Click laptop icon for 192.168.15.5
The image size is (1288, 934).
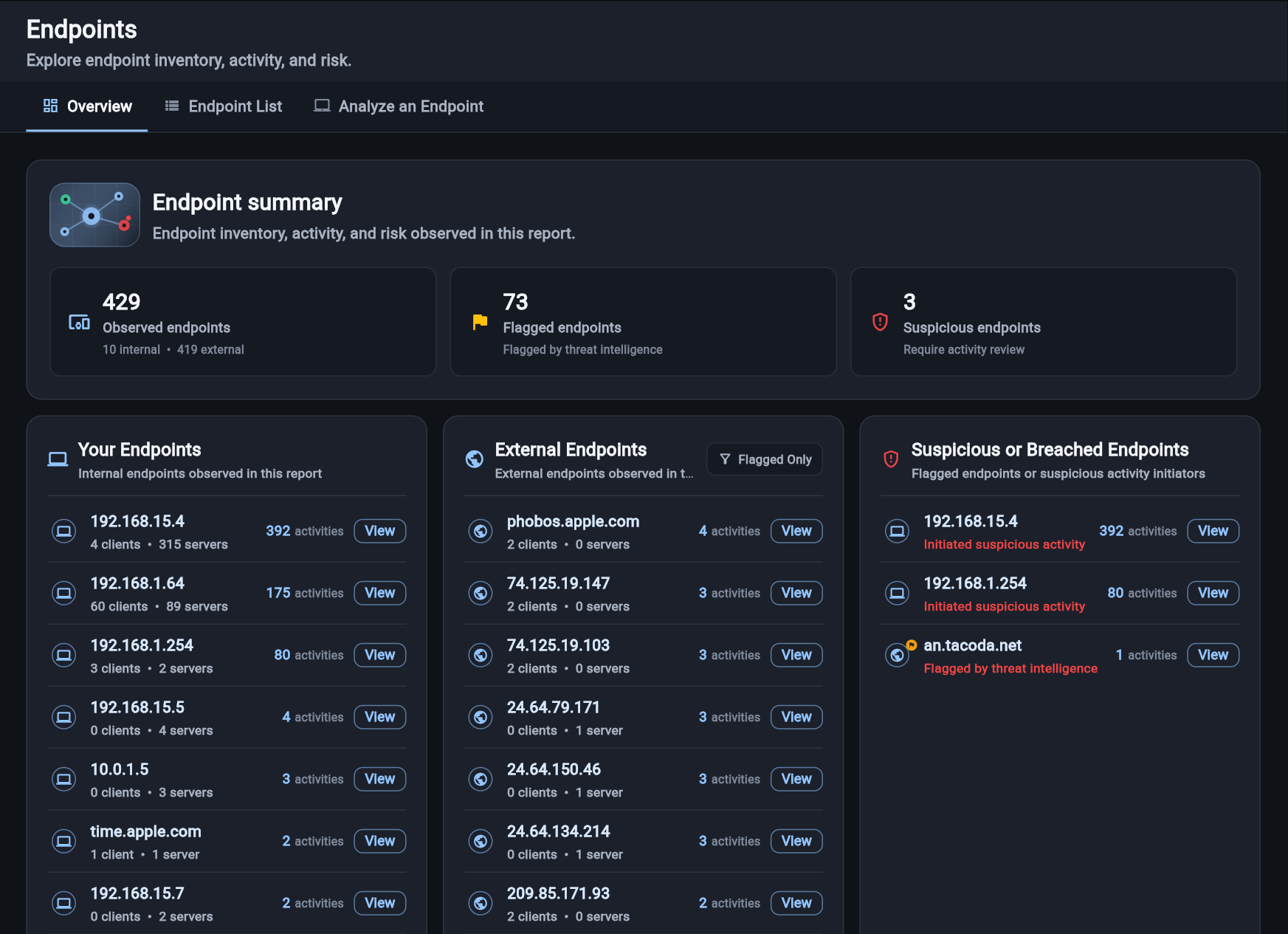(64, 717)
